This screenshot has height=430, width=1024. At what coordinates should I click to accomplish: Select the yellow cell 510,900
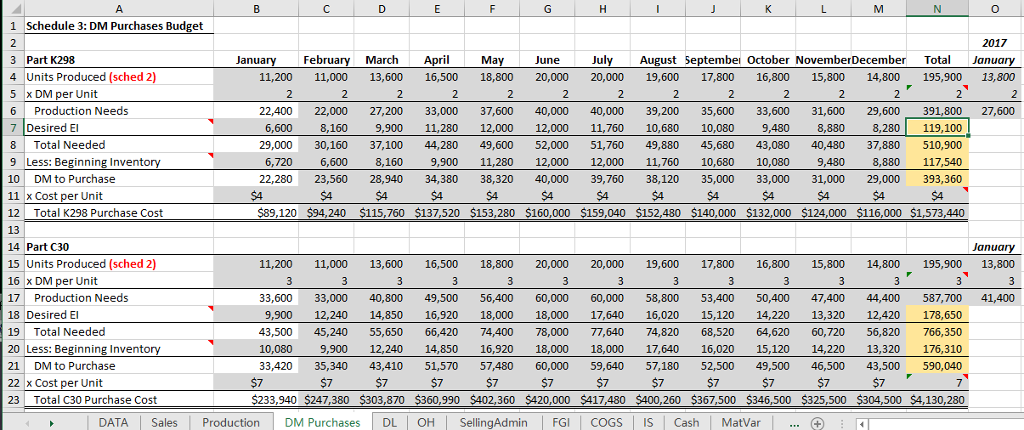(x=936, y=144)
